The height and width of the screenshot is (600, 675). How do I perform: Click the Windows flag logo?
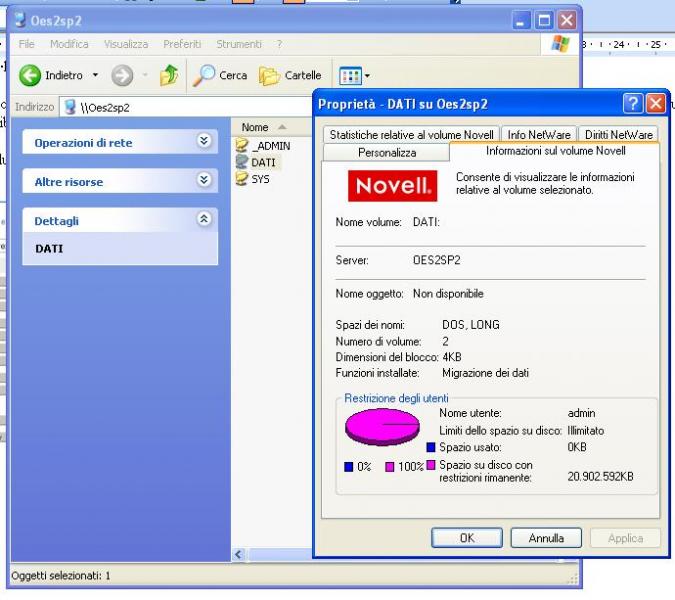point(560,44)
